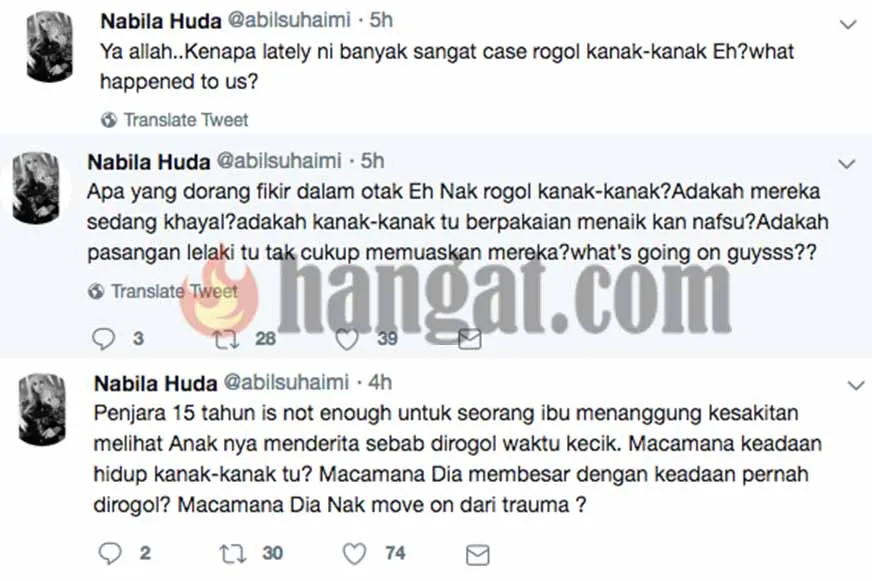Like the tweet with 74 likes
Image resolution: width=872 pixels, height=581 pixels.
click(x=354, y=554)
